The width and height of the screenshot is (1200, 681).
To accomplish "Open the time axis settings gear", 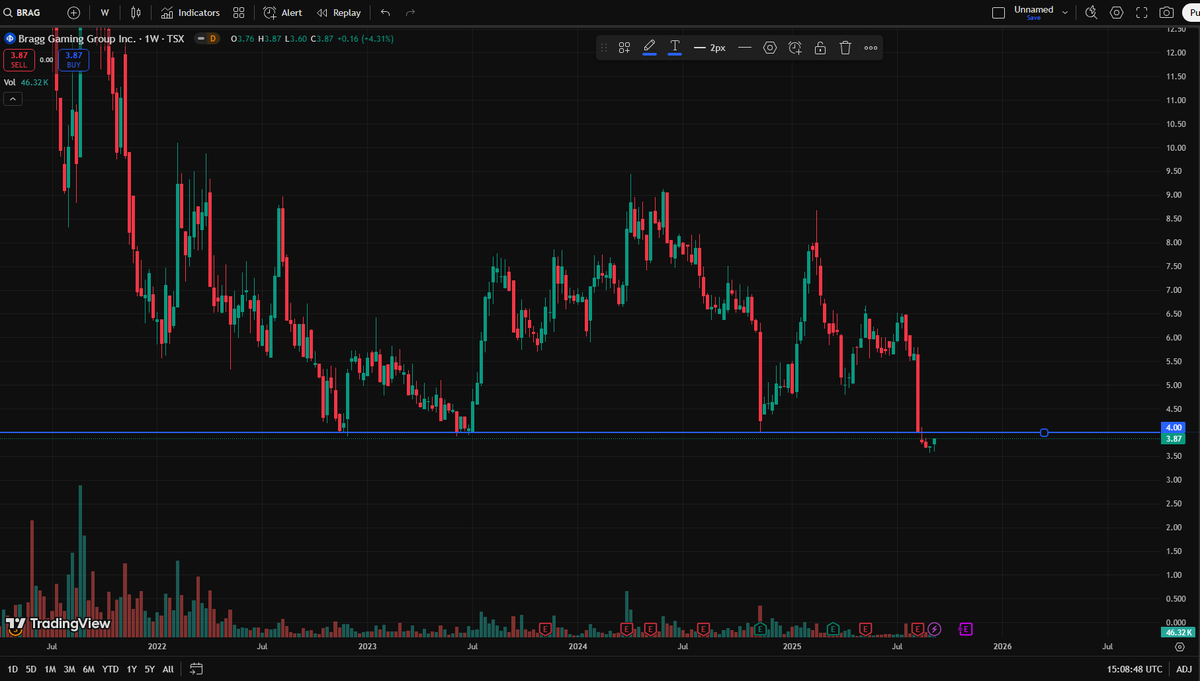I will (1180, 647).
